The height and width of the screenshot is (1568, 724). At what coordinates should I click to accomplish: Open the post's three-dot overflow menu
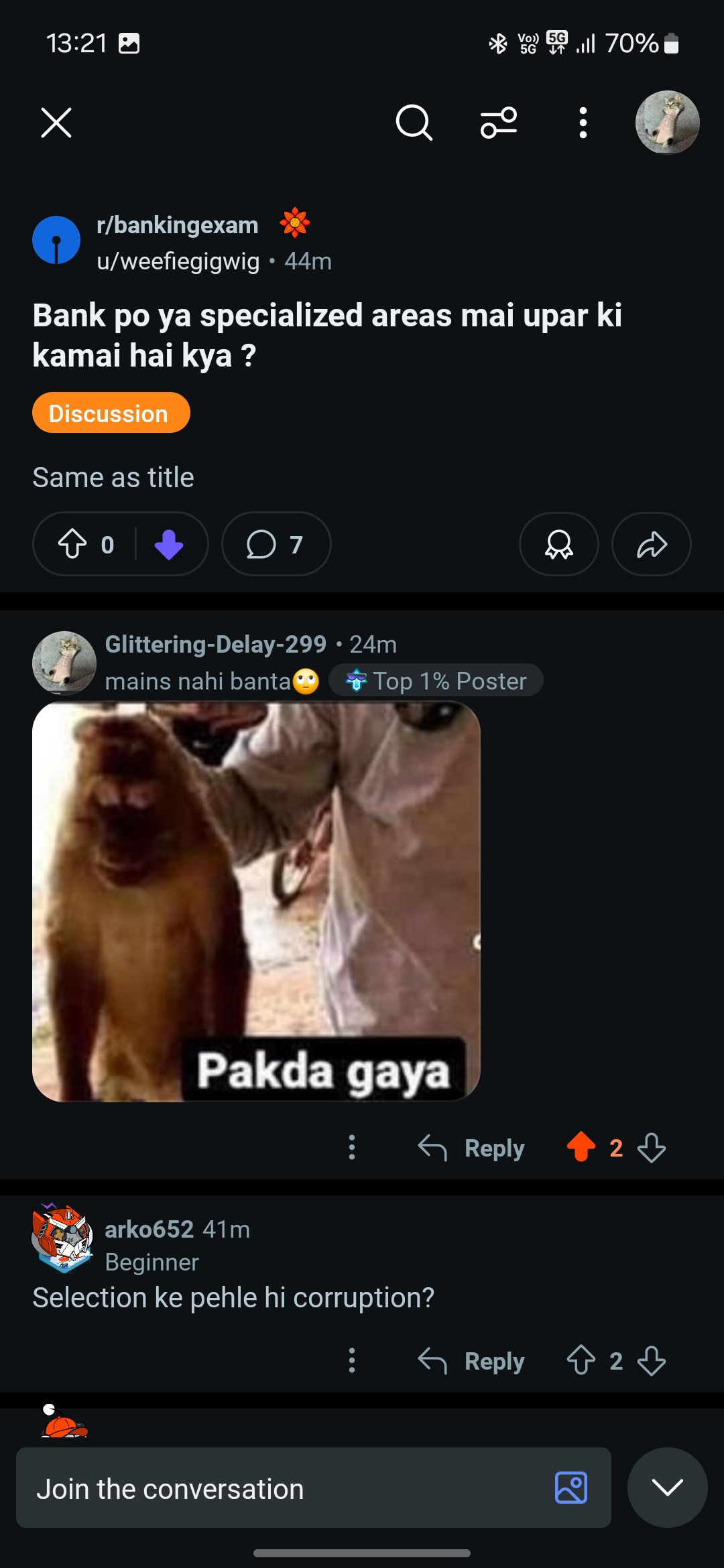583,123
